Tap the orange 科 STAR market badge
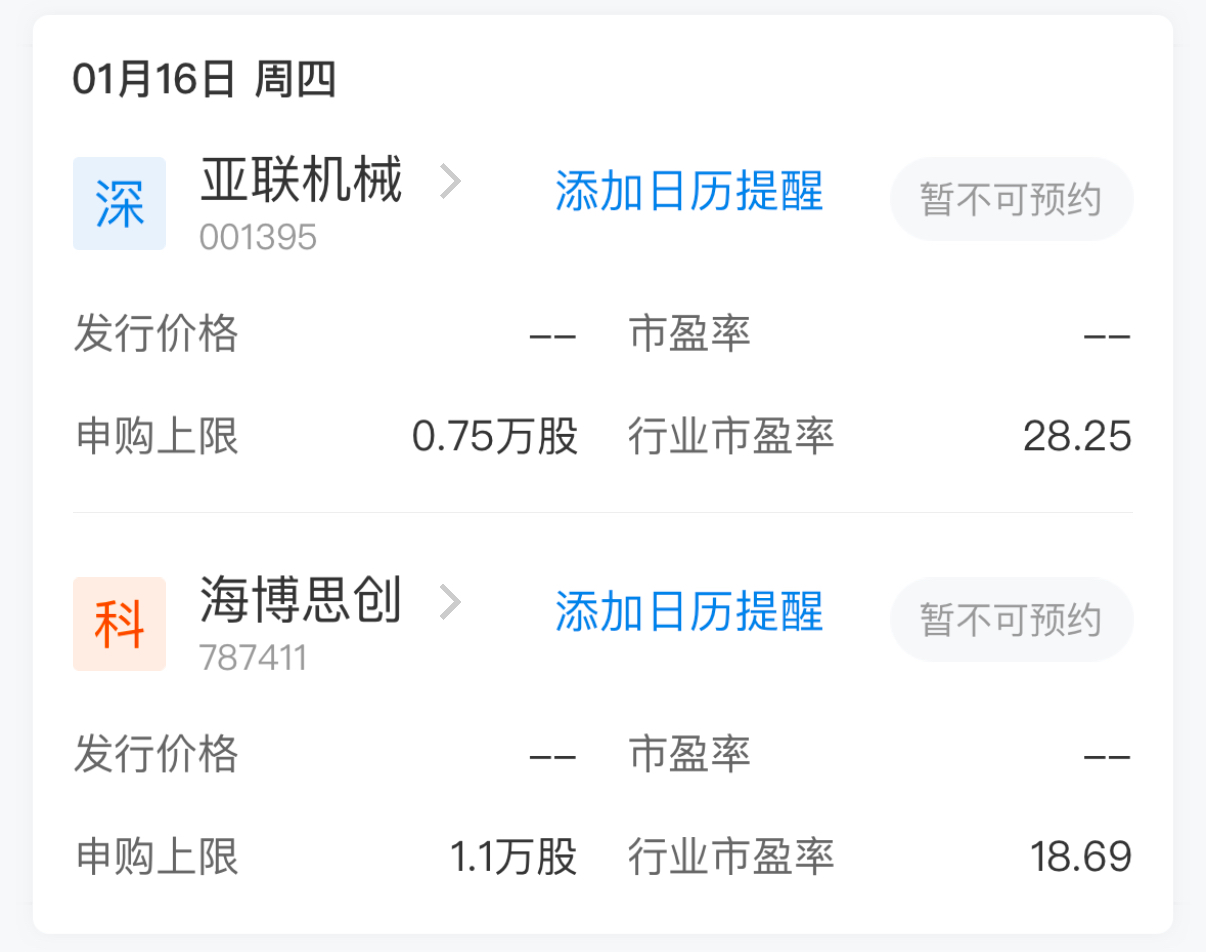This screenshot has height=952, width=1206. (x=119, y=624)
